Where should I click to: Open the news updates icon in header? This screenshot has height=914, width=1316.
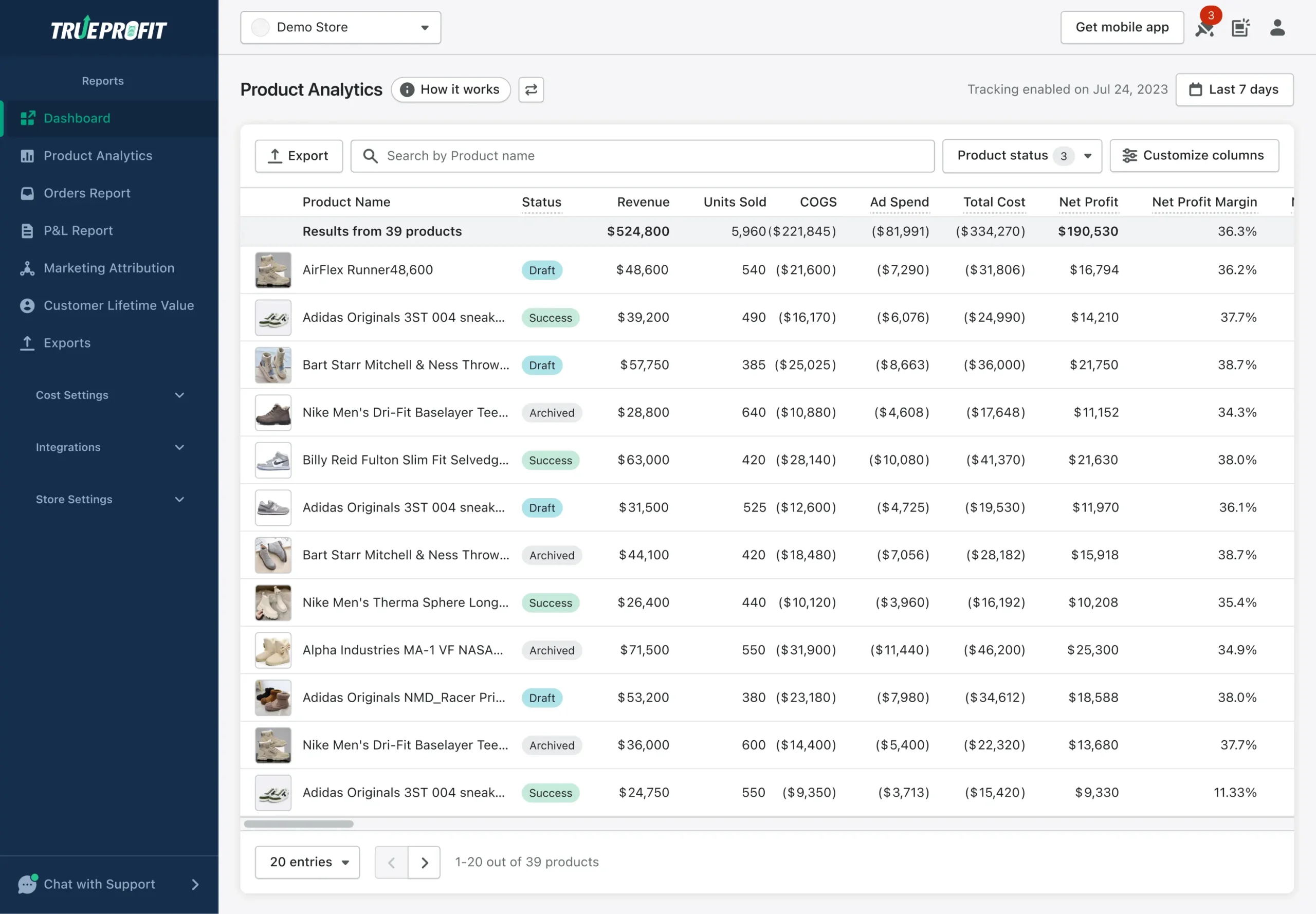point(1240,27)
